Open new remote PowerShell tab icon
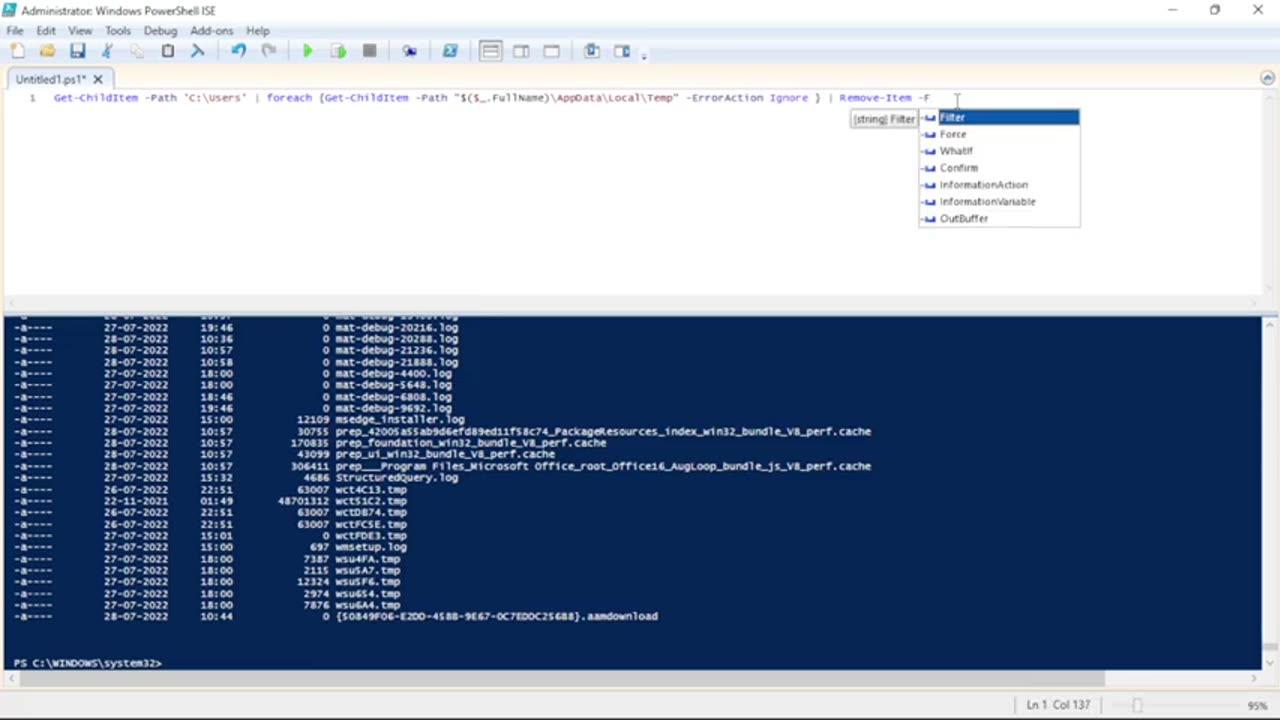 [x=410, y=51]
